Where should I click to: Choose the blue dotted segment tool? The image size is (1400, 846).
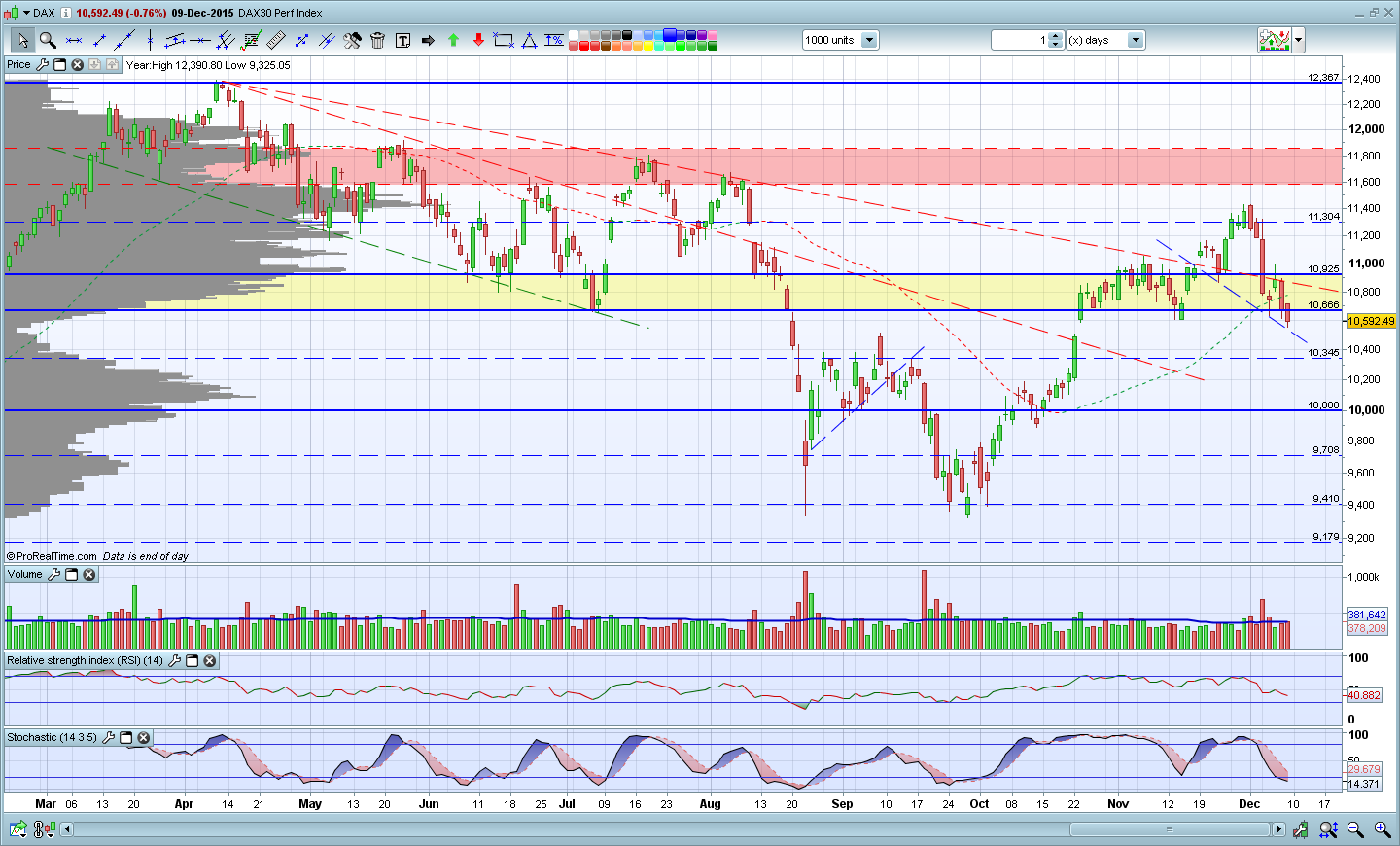click(301, 40)
